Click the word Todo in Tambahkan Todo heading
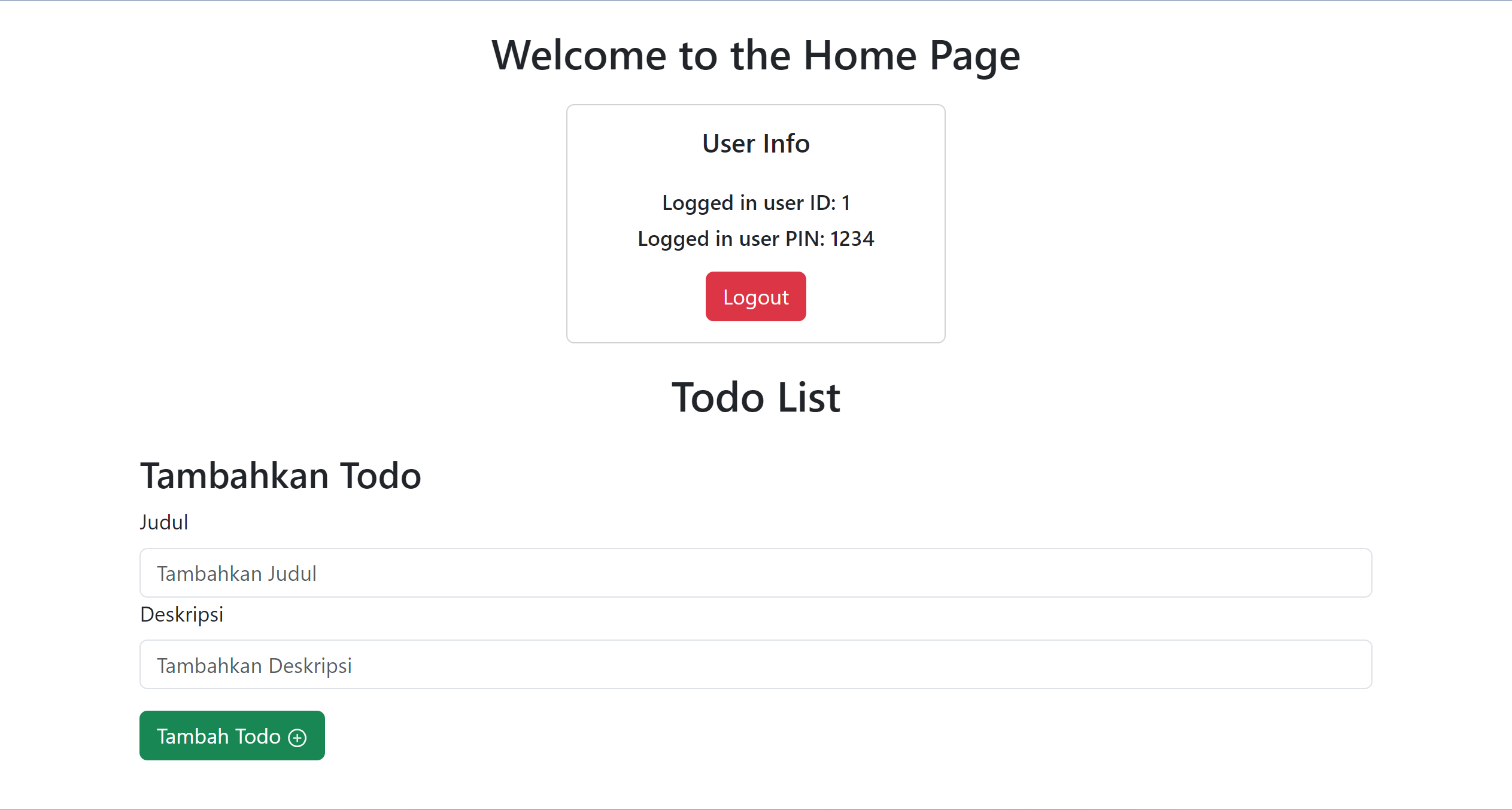The image size is (1512, 810). (x=381, y=476)
